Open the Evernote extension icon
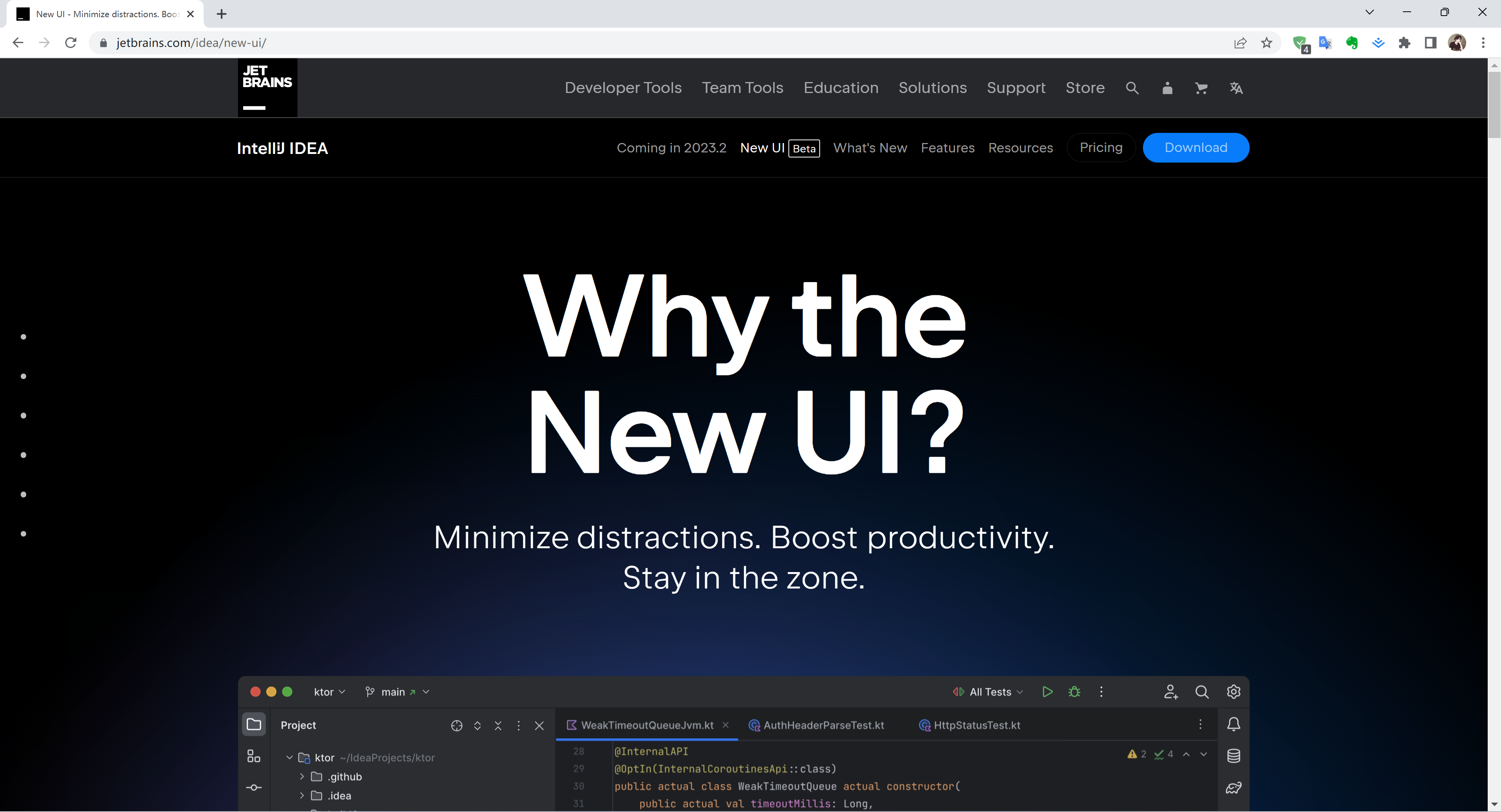The width and height of the screenshot is (1501, 812). [x=1352, y=43]
